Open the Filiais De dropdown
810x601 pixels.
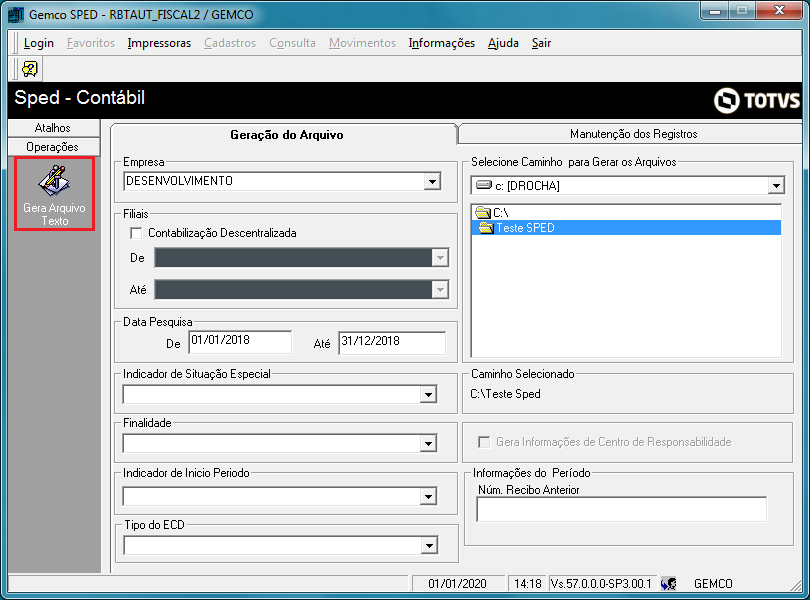point(440,257)
